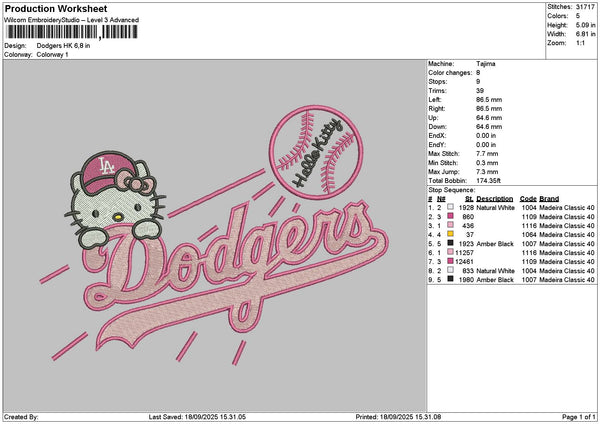Pick the light pink swatch in stop row 3
Viewport: 600px width, 424px height.
[x=450, y=225]
